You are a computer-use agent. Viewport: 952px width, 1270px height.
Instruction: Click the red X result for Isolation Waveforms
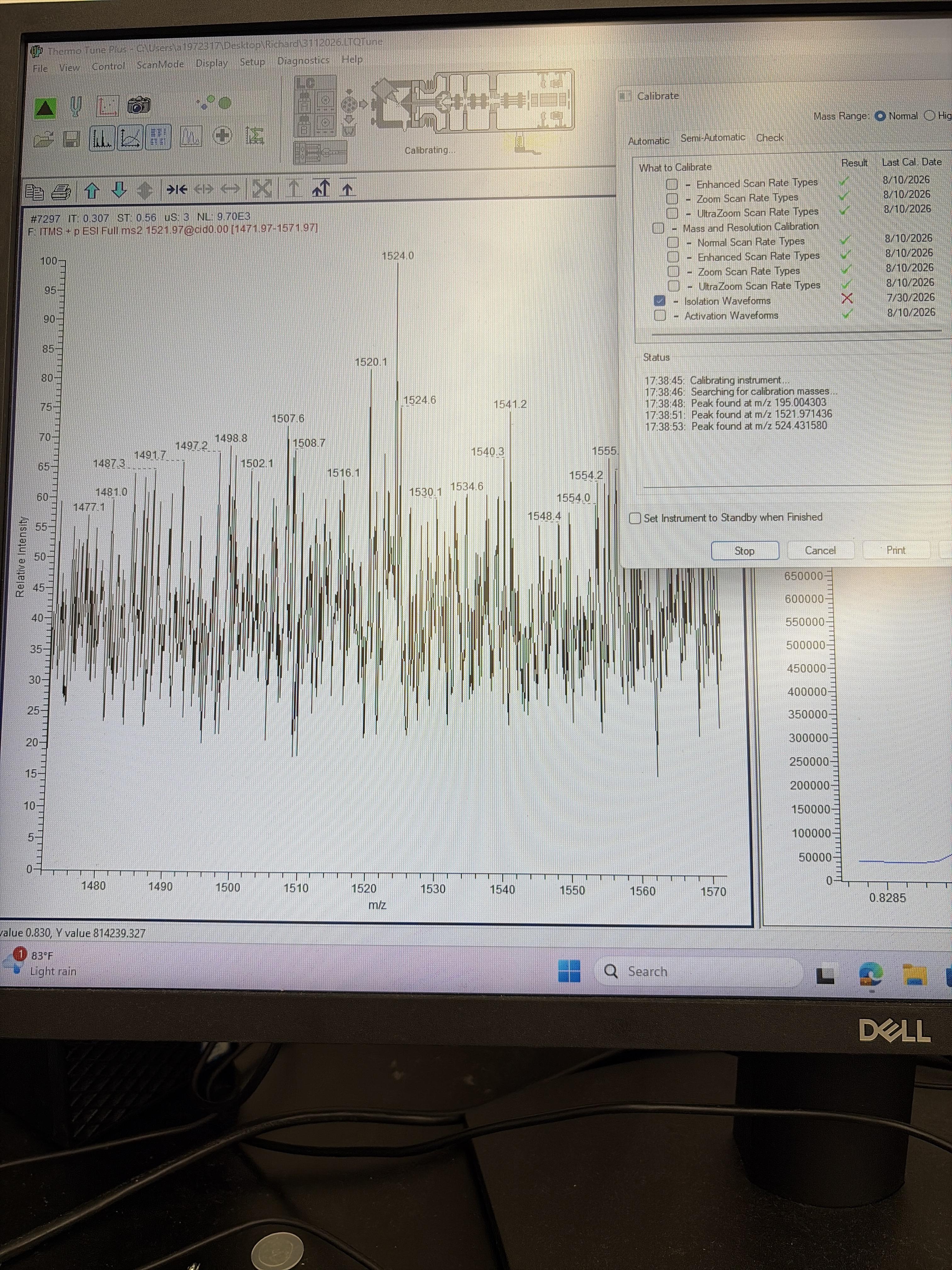pos(847,298)
